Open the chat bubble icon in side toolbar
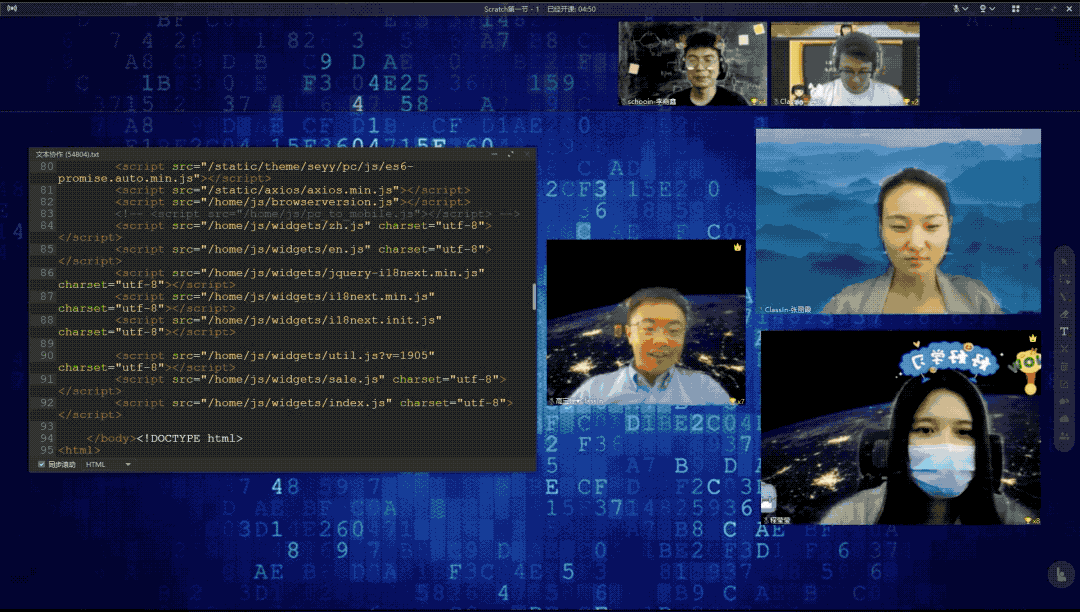 click(1064, 401)
